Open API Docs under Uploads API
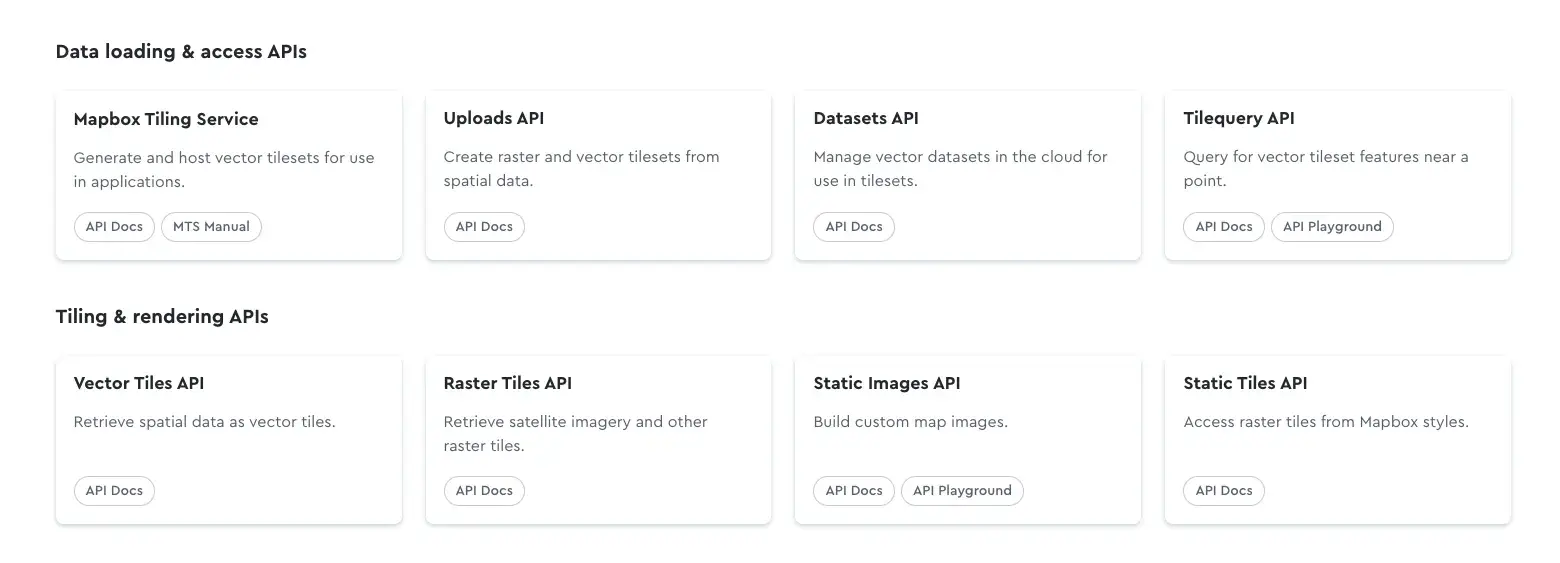This screenshot has height=563, width=1560. [484, 227]
